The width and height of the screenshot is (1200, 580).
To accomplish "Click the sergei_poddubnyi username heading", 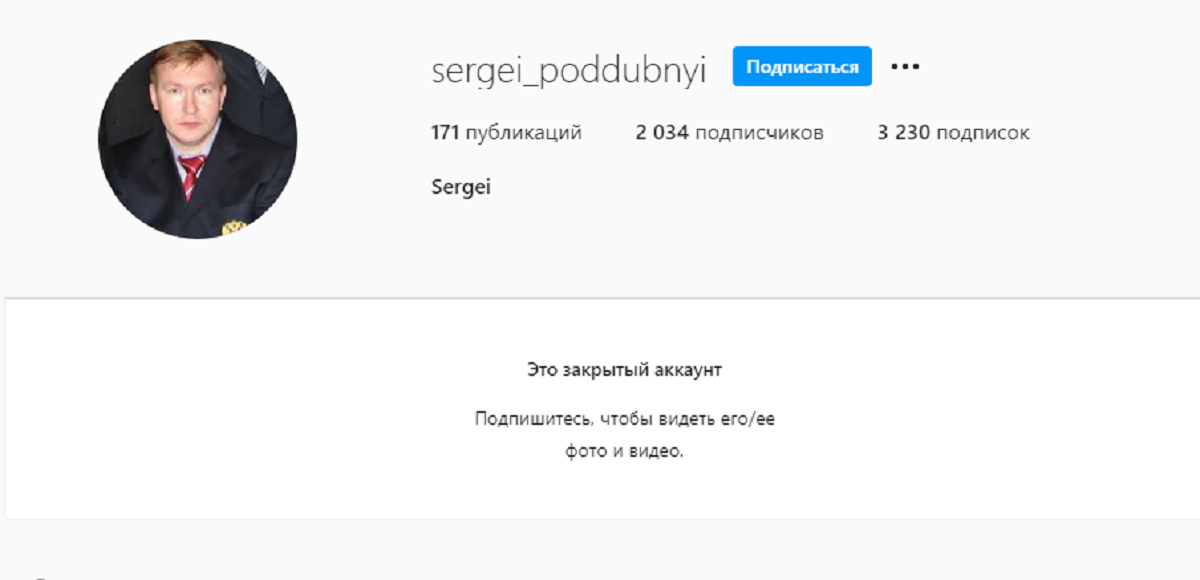I will [569, 70].
